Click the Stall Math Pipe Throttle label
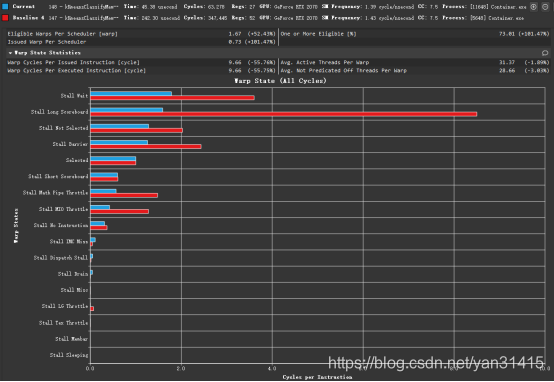 tap(55, 193)
